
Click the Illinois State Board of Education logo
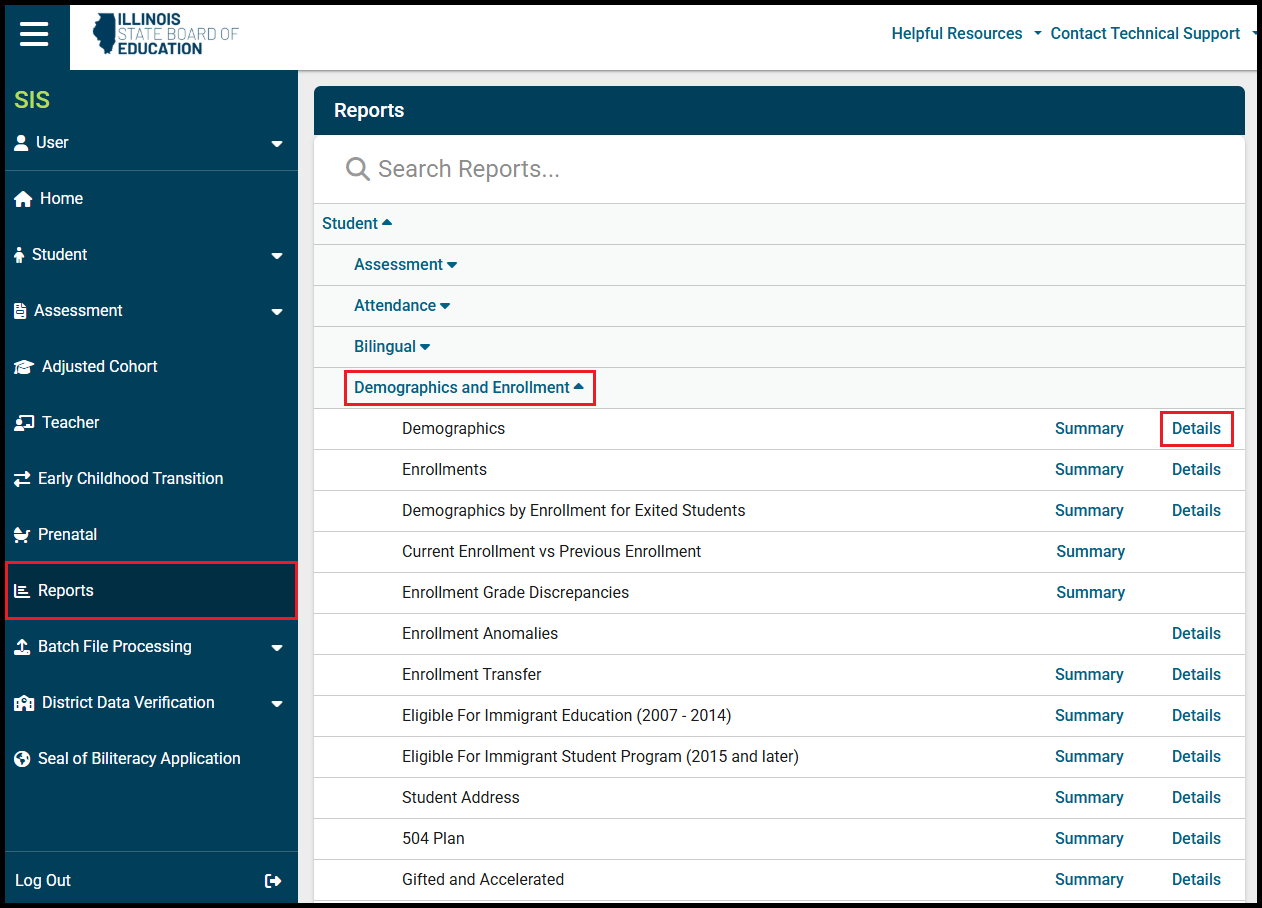[x=165, y=34]
